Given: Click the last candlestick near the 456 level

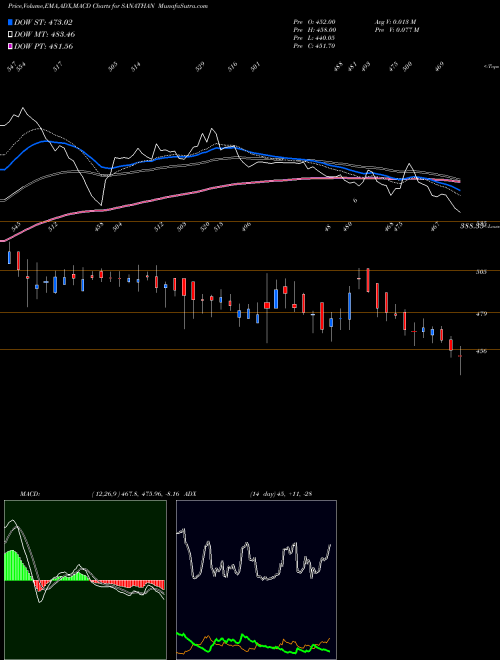Looking at the screenshot, I should pos(460,360).
